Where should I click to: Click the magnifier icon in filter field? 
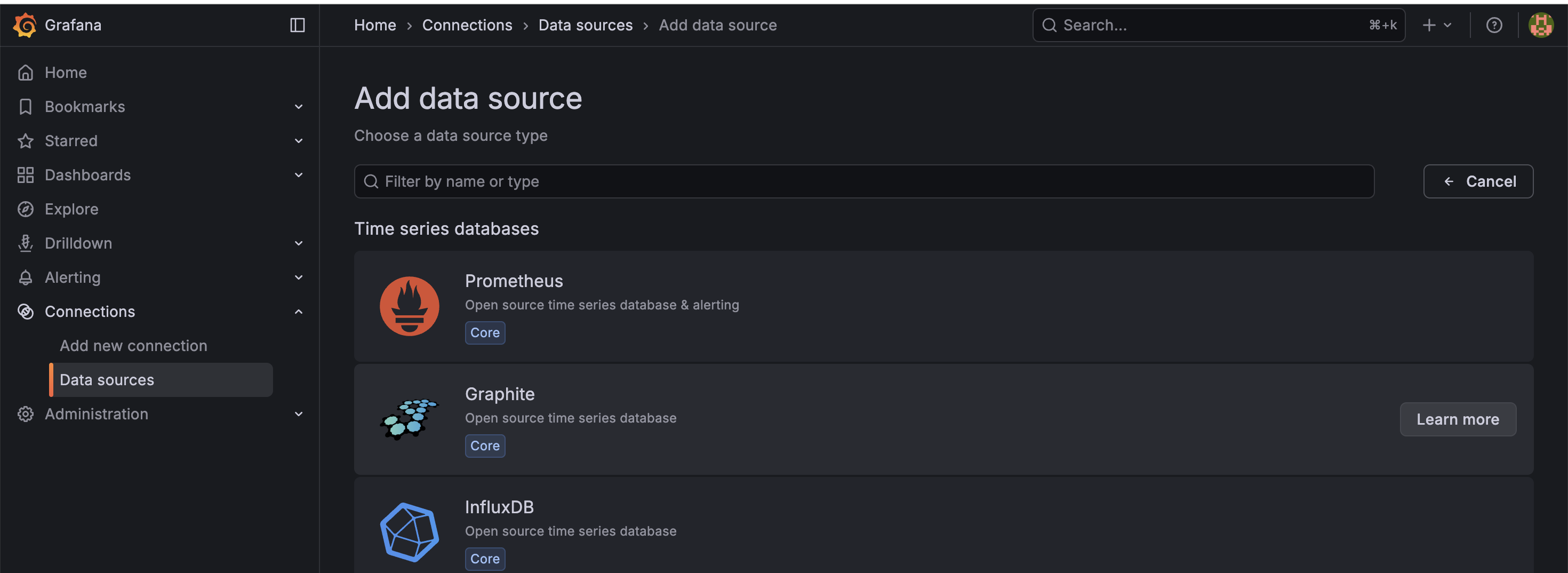(x=371, y=181)
